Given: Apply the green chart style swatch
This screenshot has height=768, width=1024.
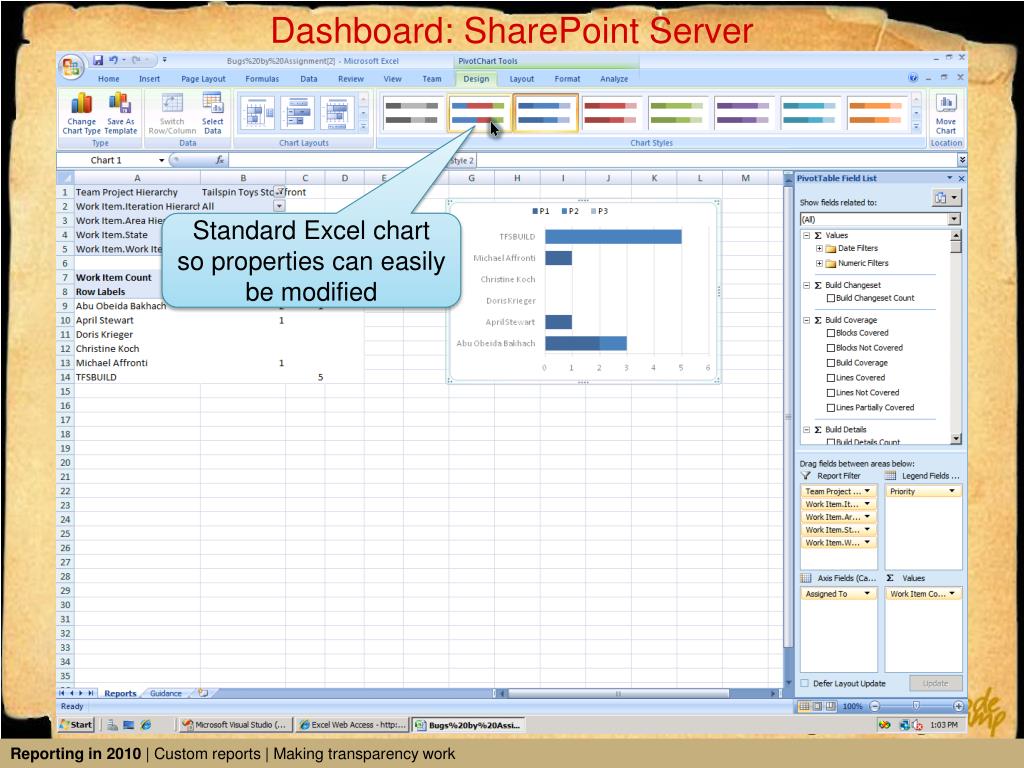Looking at the screenshot, I should point(677,112).
